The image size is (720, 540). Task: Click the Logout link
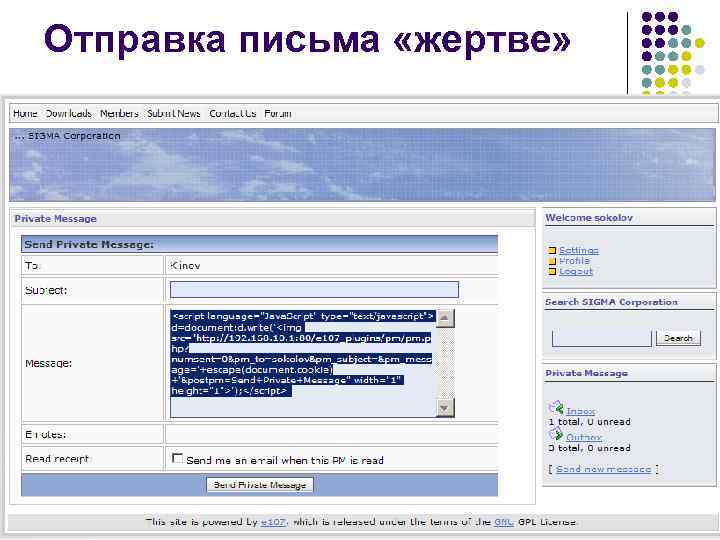point(576,271)
